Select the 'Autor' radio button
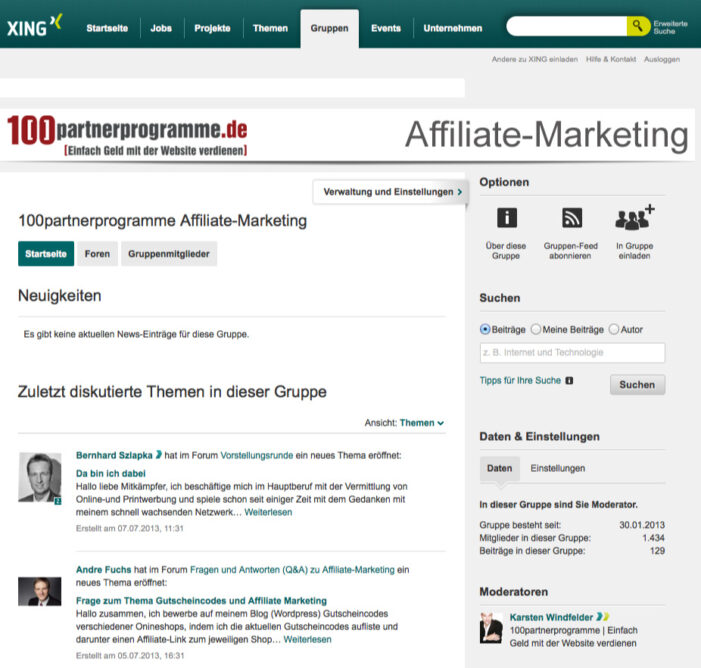The height and width of the screenshot is (668, 701). pos(614,330)
